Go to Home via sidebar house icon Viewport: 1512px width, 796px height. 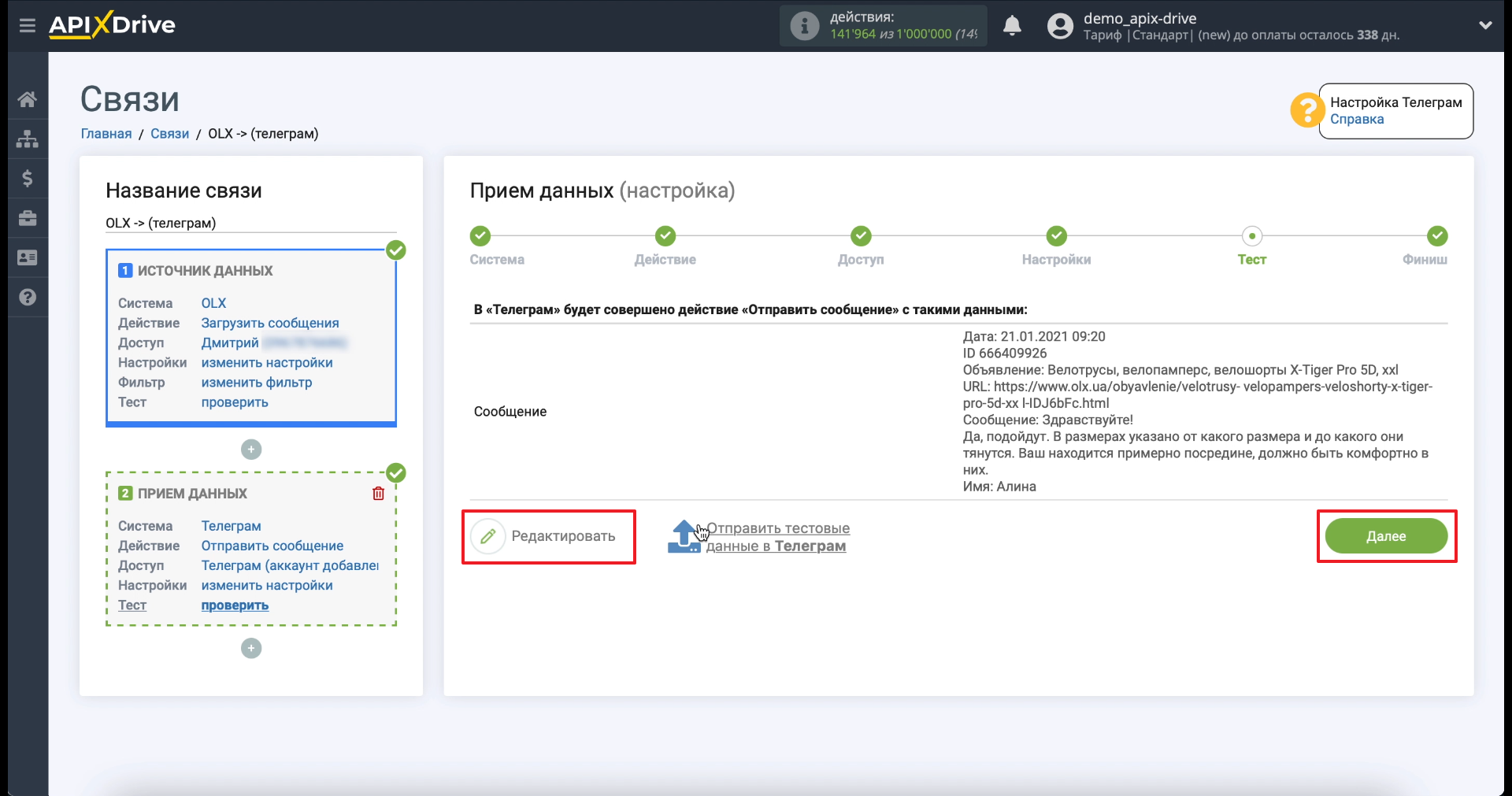(28, 99)
